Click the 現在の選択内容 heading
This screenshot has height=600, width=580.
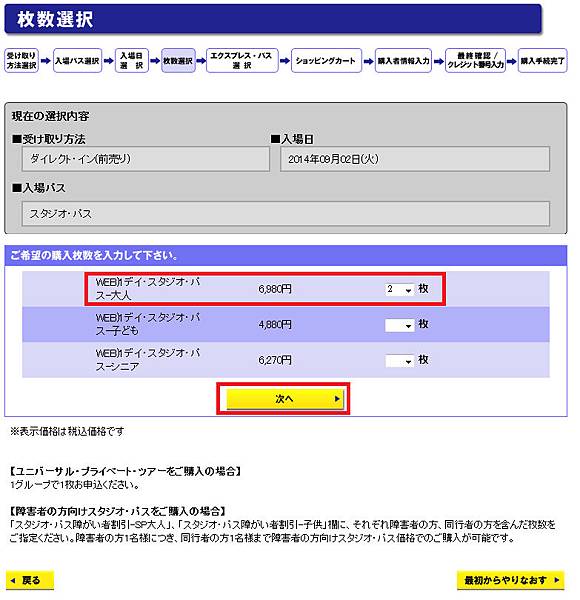click(x=51, y=116)
